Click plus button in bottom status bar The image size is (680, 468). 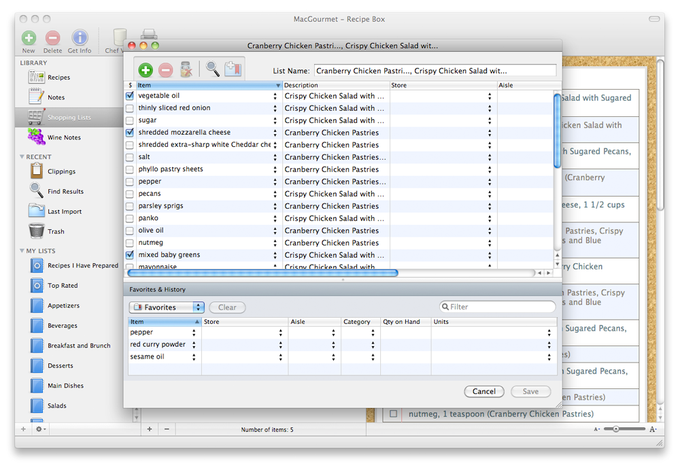[149, 429]
